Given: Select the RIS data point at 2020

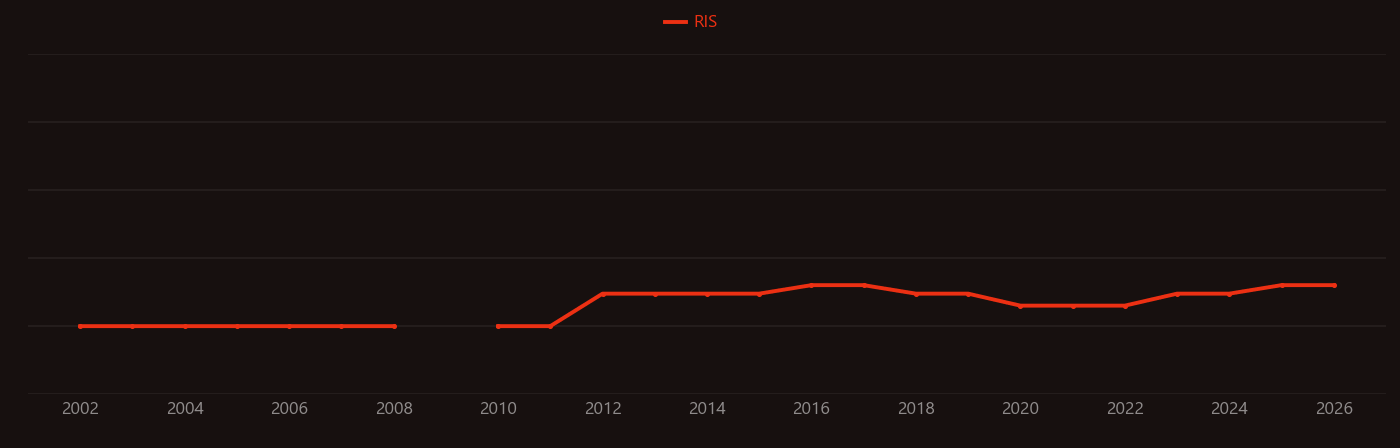Looking at the screenshot, I should click(x=1021, y=306).
